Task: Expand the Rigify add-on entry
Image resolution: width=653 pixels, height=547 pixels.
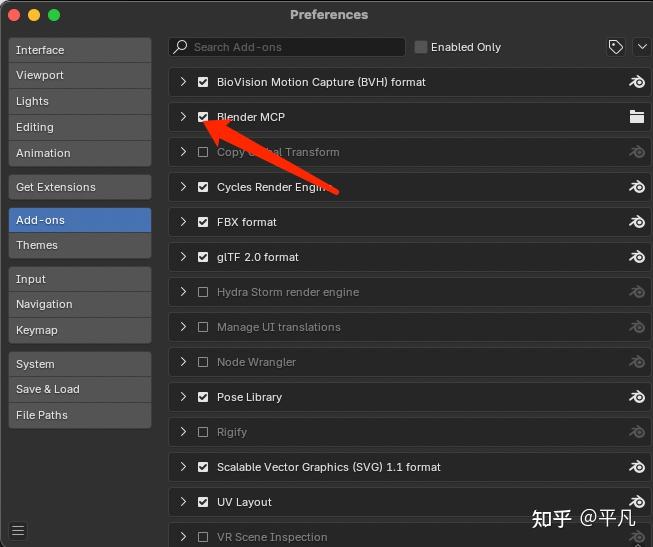Action: click(x=183, y=432)
